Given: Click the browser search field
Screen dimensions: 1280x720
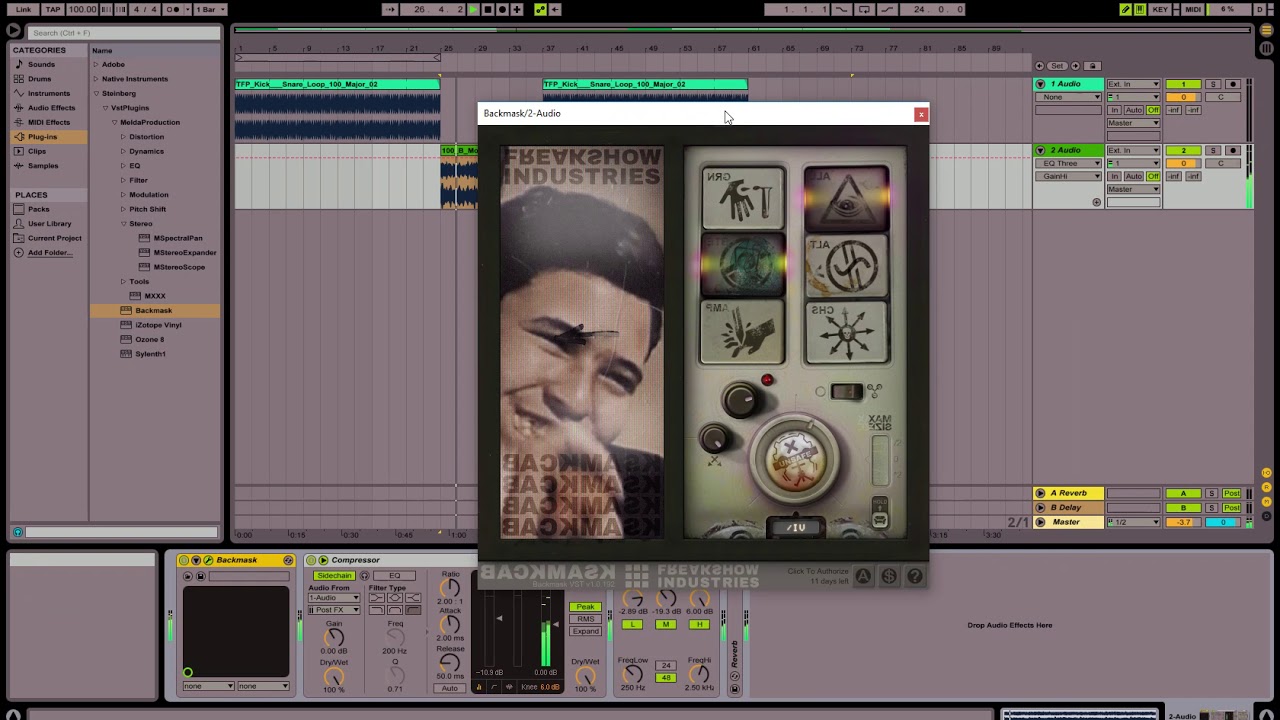Looking at the screenshot, I should click(123, 33).
